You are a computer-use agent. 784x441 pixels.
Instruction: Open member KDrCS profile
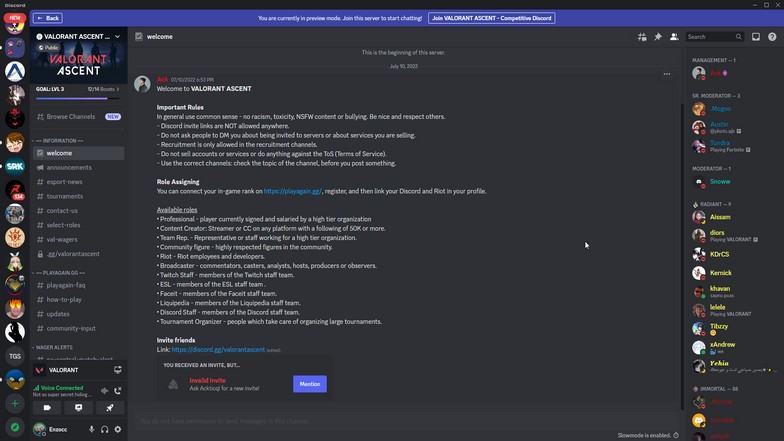coord(731,254)
